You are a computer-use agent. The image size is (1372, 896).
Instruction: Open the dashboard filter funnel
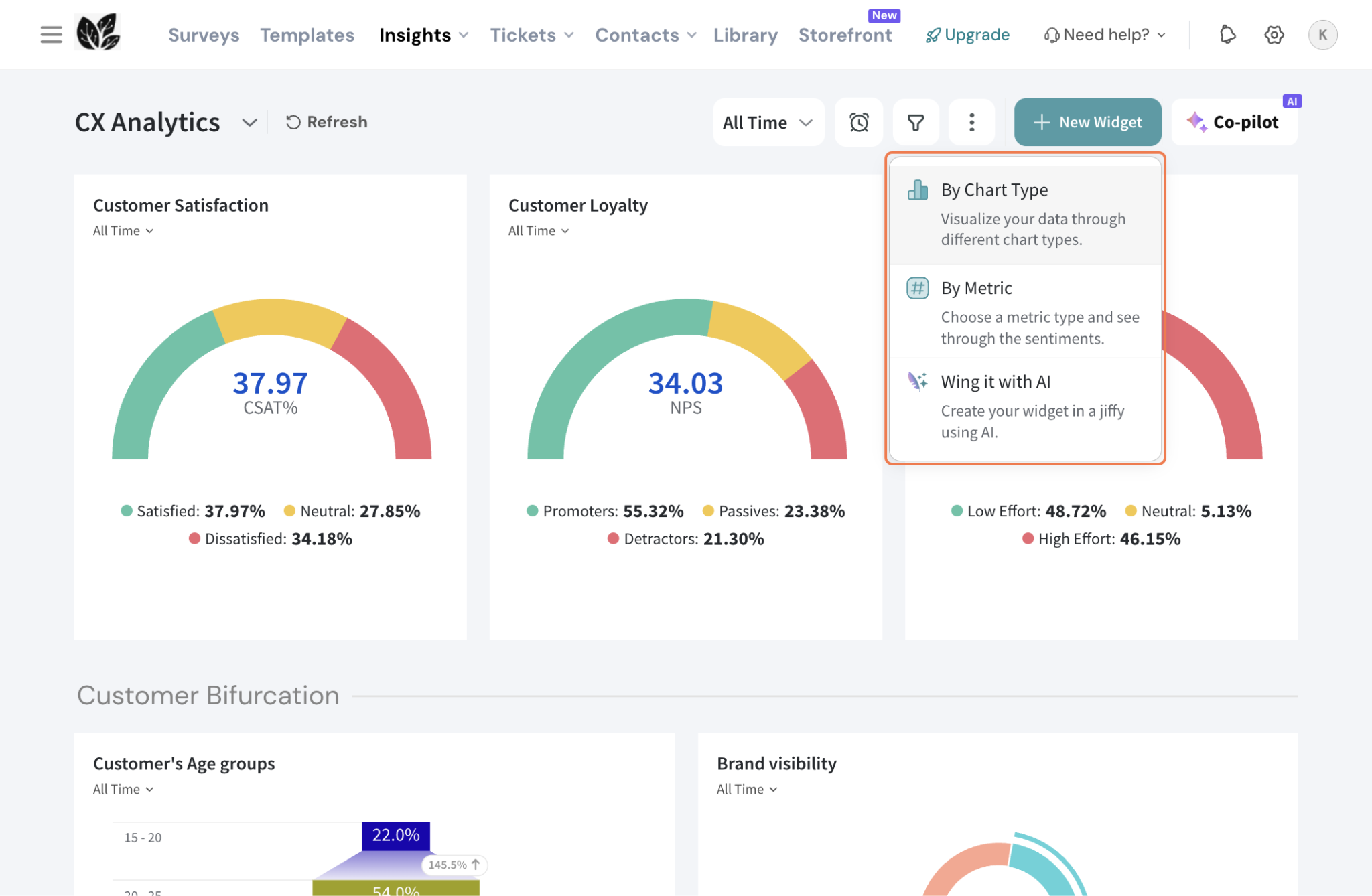click(915, 123)
